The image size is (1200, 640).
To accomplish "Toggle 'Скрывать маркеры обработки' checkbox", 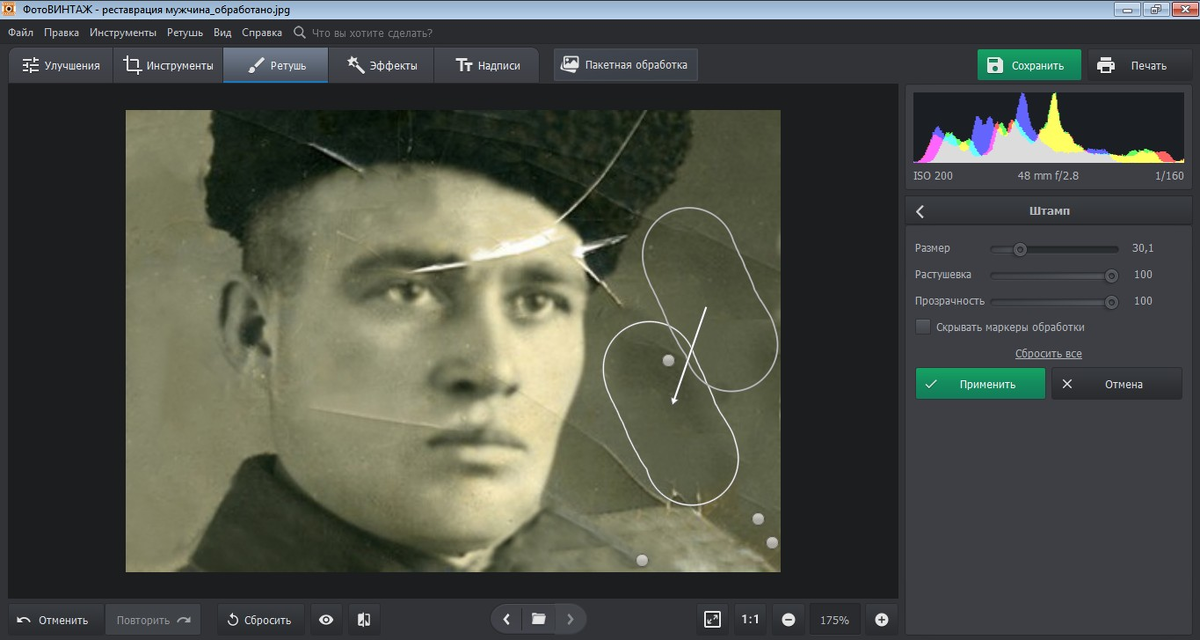I will [923, 327].
